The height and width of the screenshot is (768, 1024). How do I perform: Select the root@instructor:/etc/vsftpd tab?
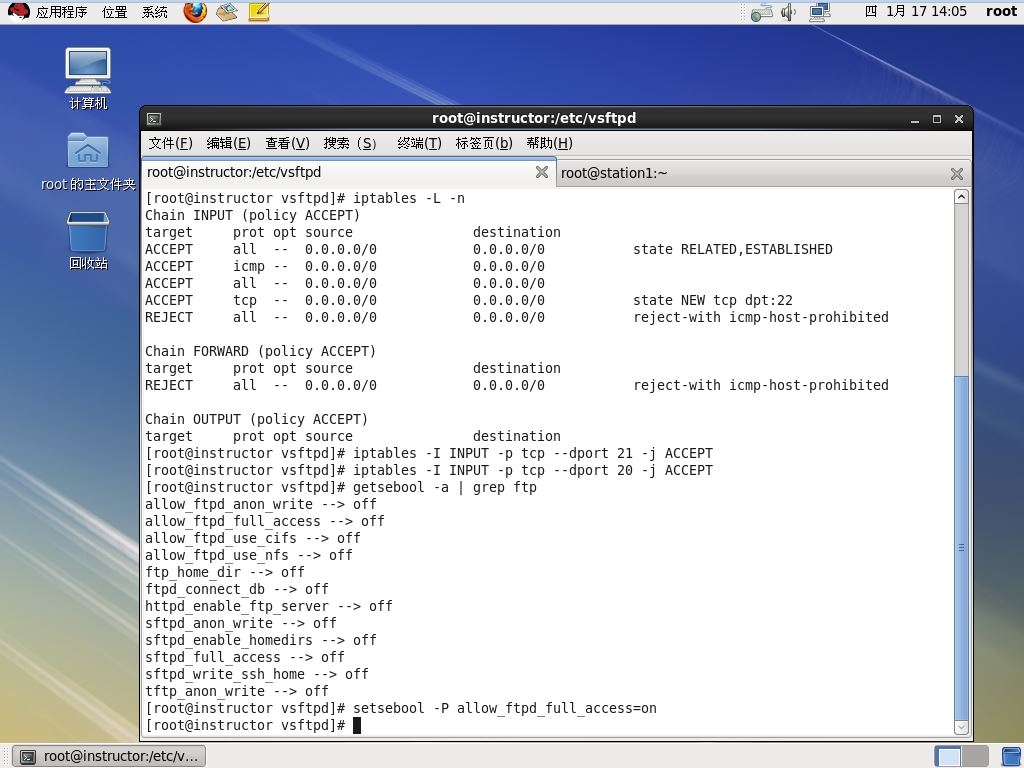coord(348,172)
